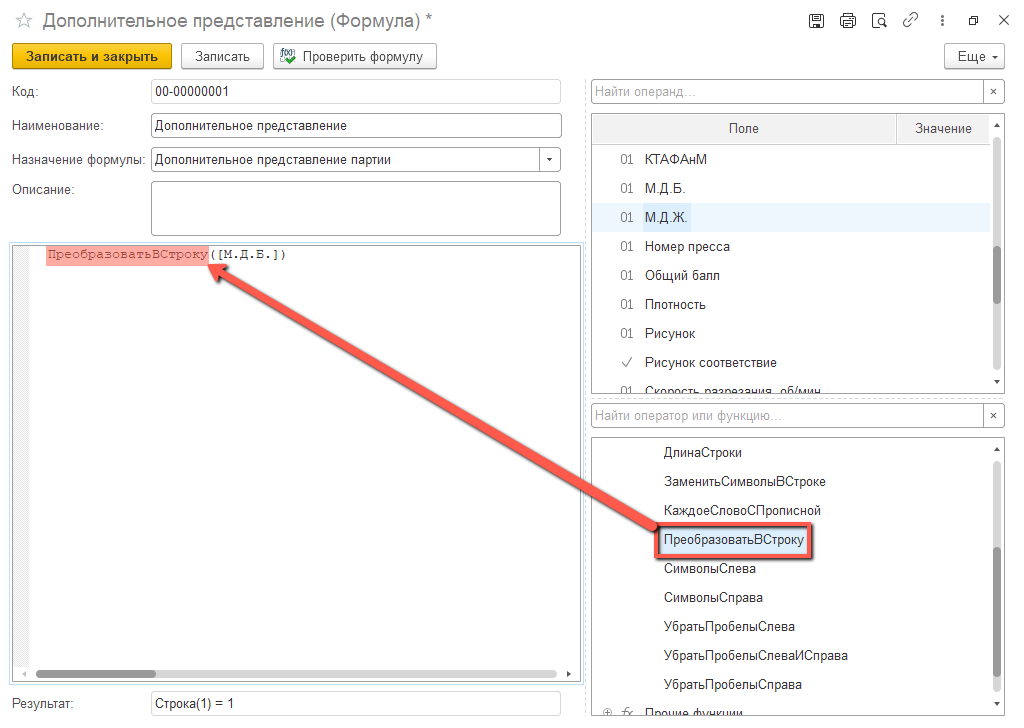1024x728 pixels.
Task: Click the printer icon
Action: [848, 20]
